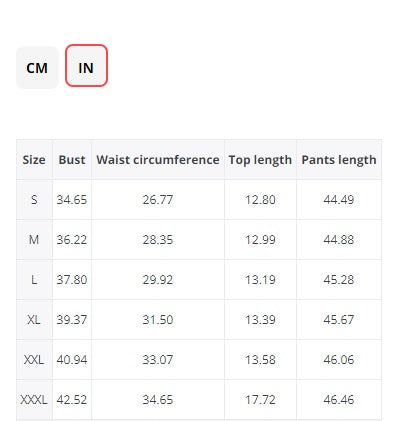Switch units to CM

pyautogui.click(x=37, y=68)
